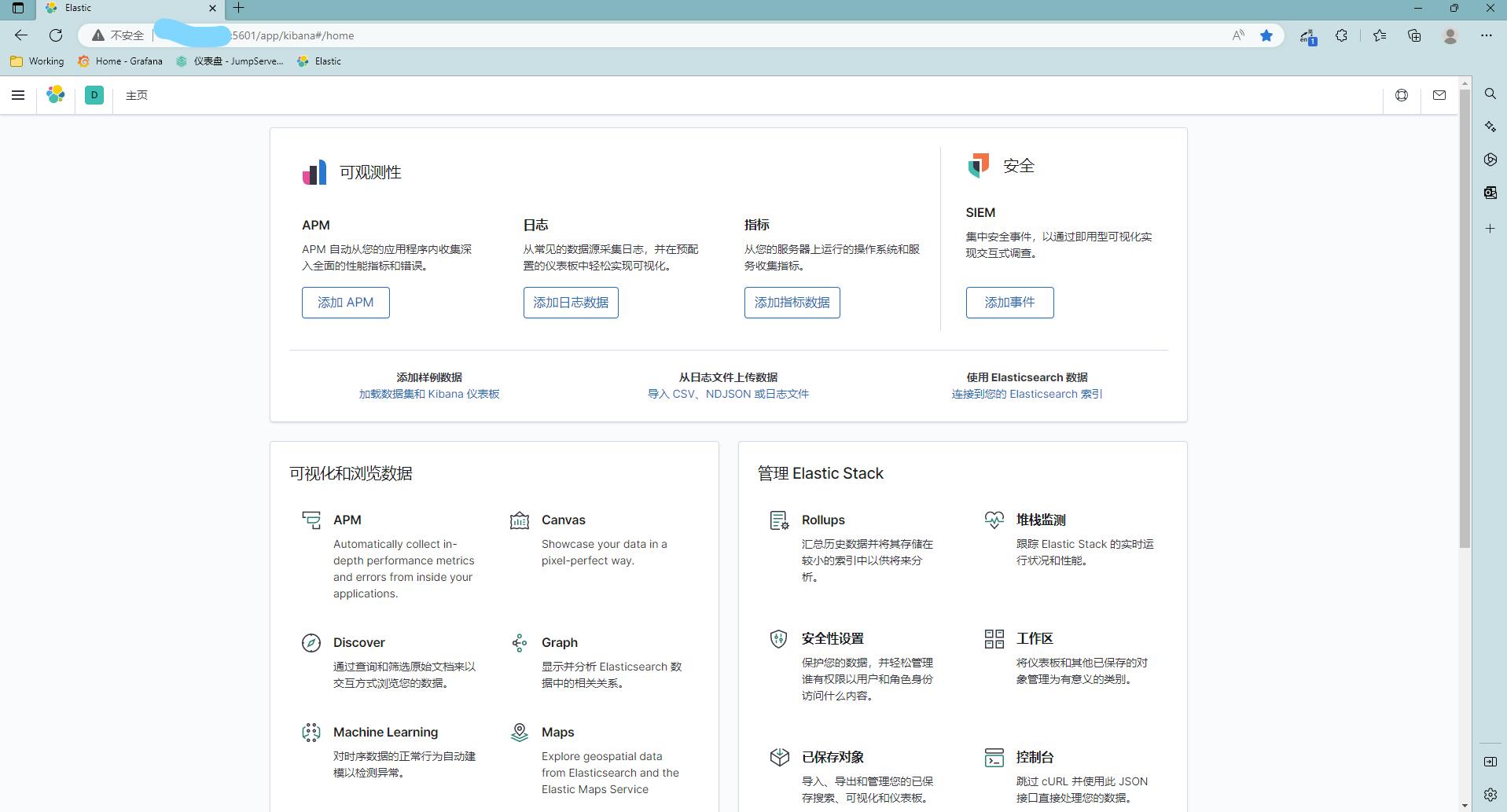The width and height of the screenshot is (1507, 812).
Task: Click the 主页 breadcrumb
Action: pyautogui.click(x=137, y=95)
